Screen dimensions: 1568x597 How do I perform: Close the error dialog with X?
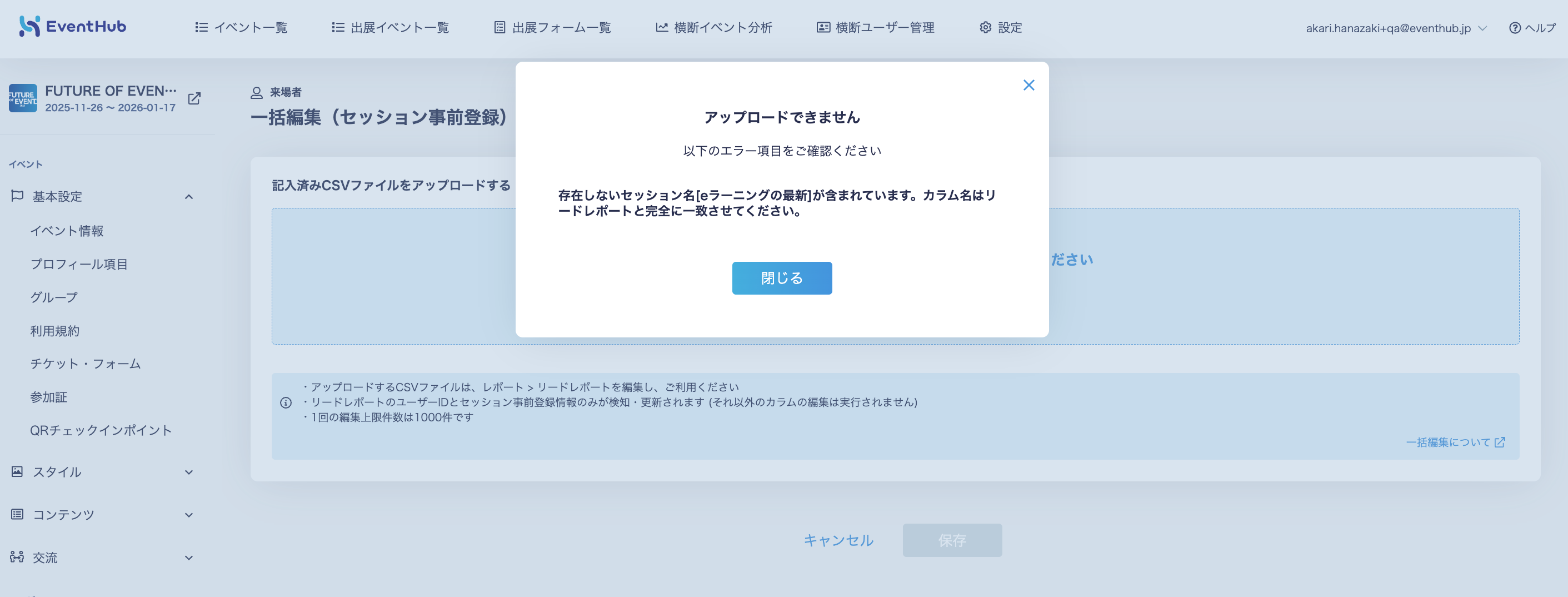tap(1028, 85)
